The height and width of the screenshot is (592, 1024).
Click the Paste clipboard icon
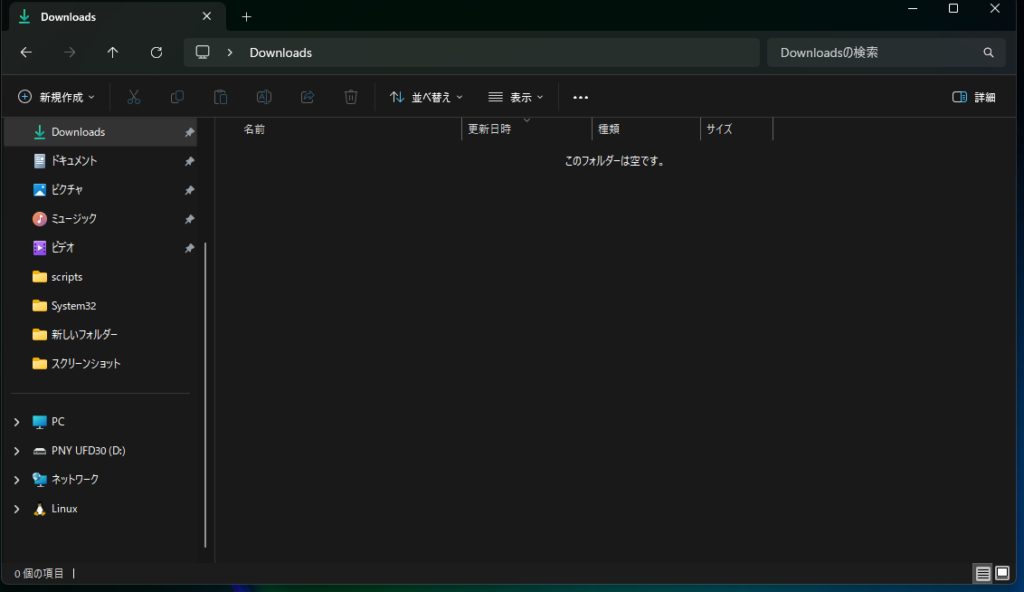click(220, 97)
